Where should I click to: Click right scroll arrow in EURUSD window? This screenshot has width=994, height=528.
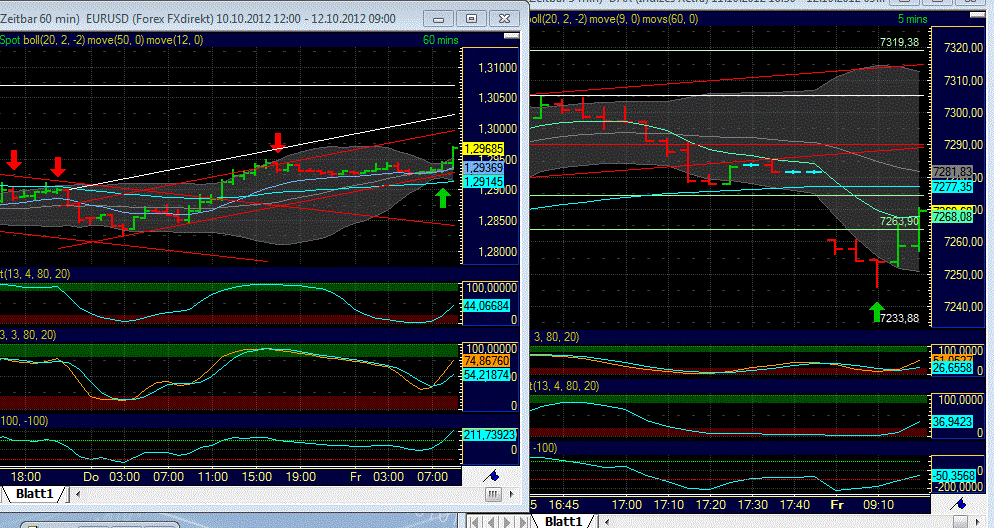pyautogui.click(x=512, y=494)
